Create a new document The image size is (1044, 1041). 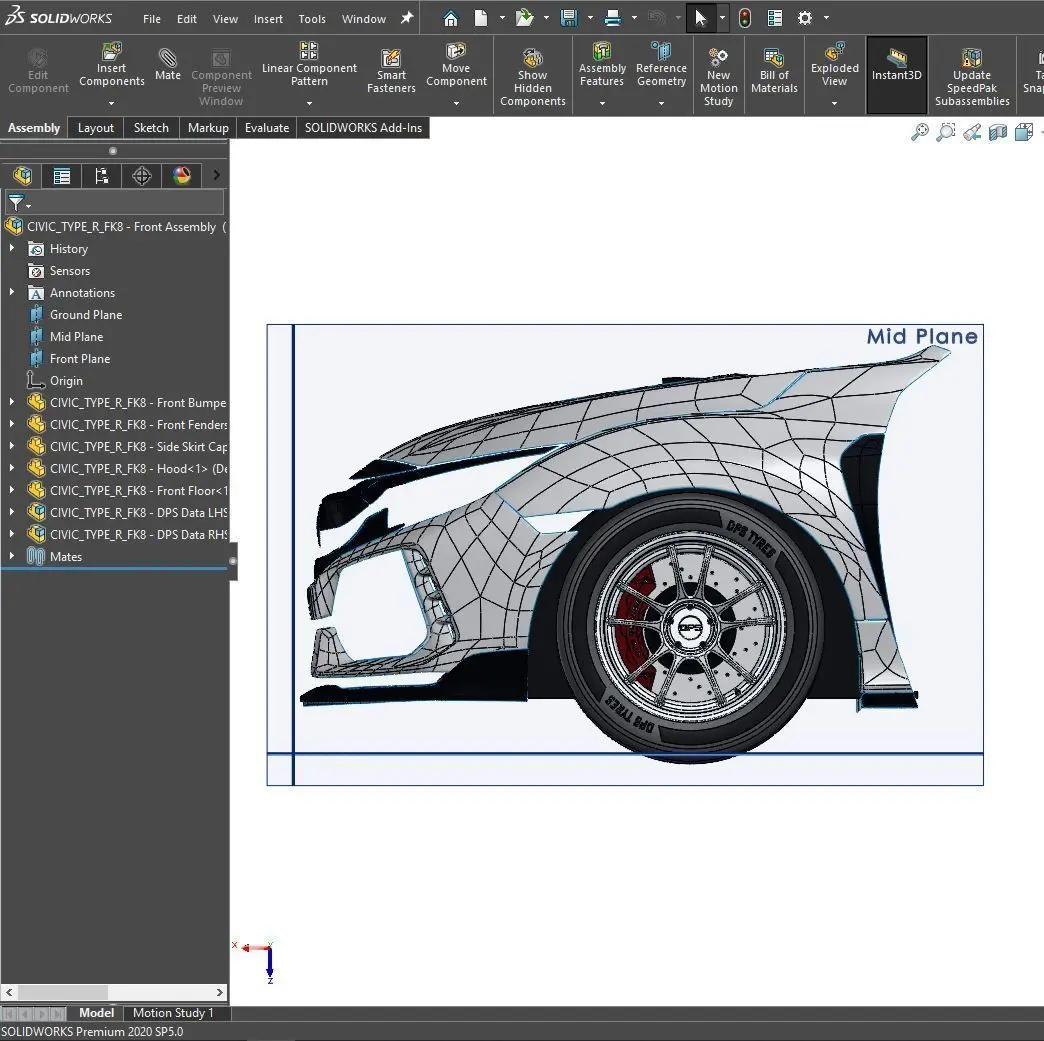(x=481, y=18)
